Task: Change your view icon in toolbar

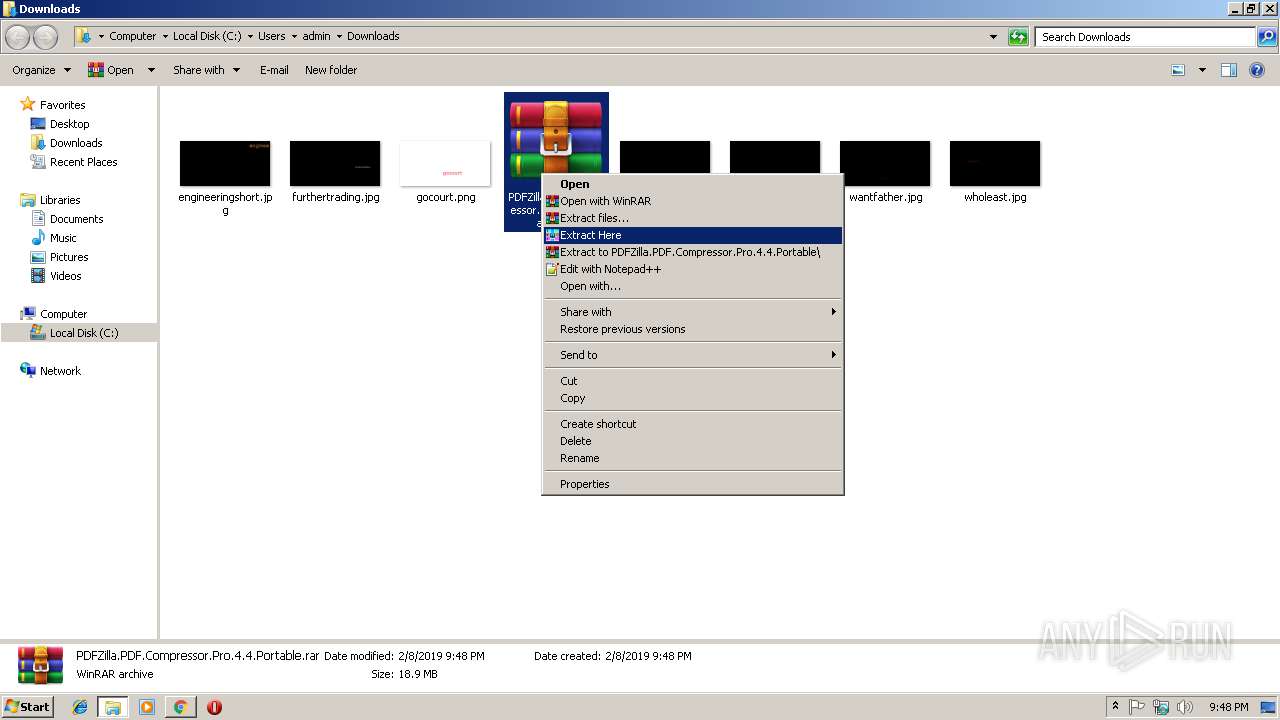Action: 1178,70
